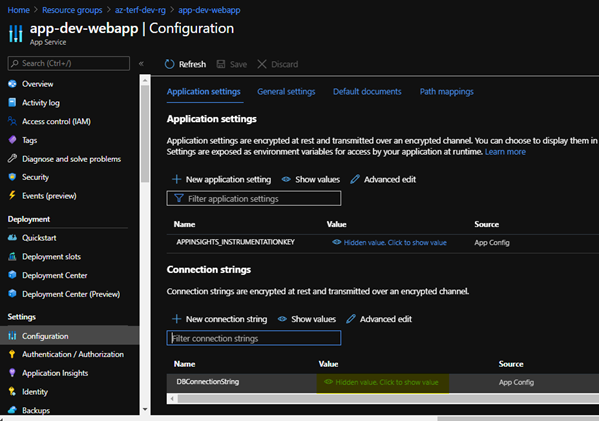Click sidebar scrollbar up arrow
Image resolution: width=599 pixels, height=421 pixels.
point(145,80)
